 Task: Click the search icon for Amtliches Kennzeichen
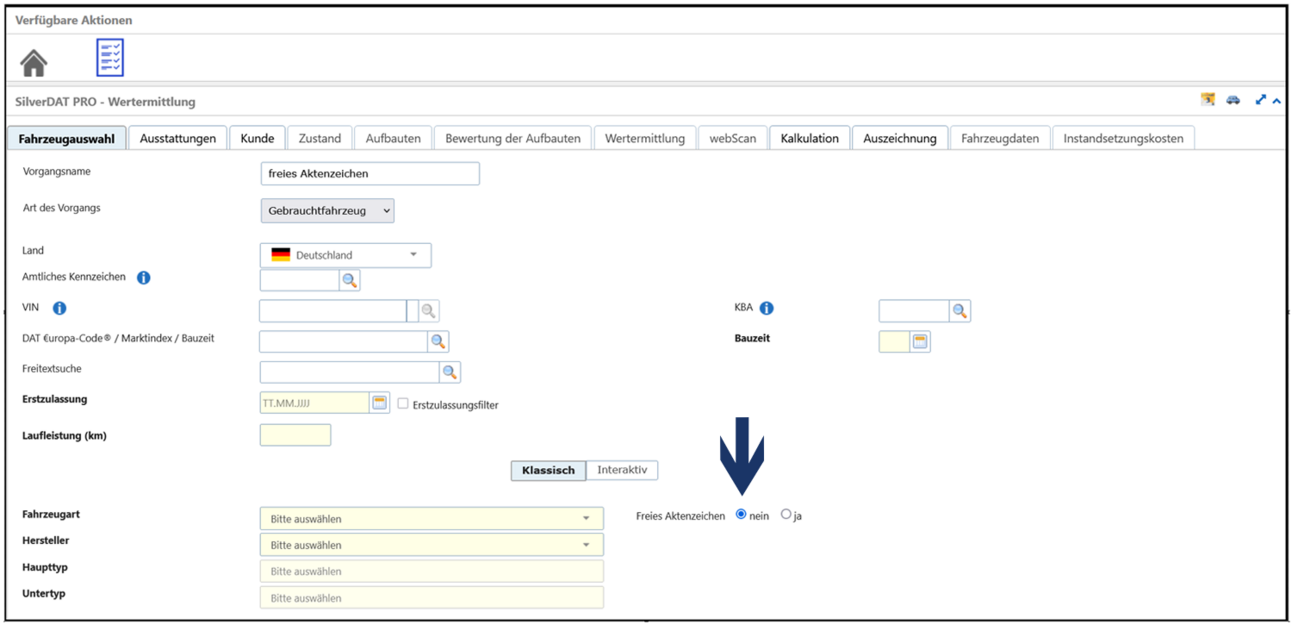349,281
